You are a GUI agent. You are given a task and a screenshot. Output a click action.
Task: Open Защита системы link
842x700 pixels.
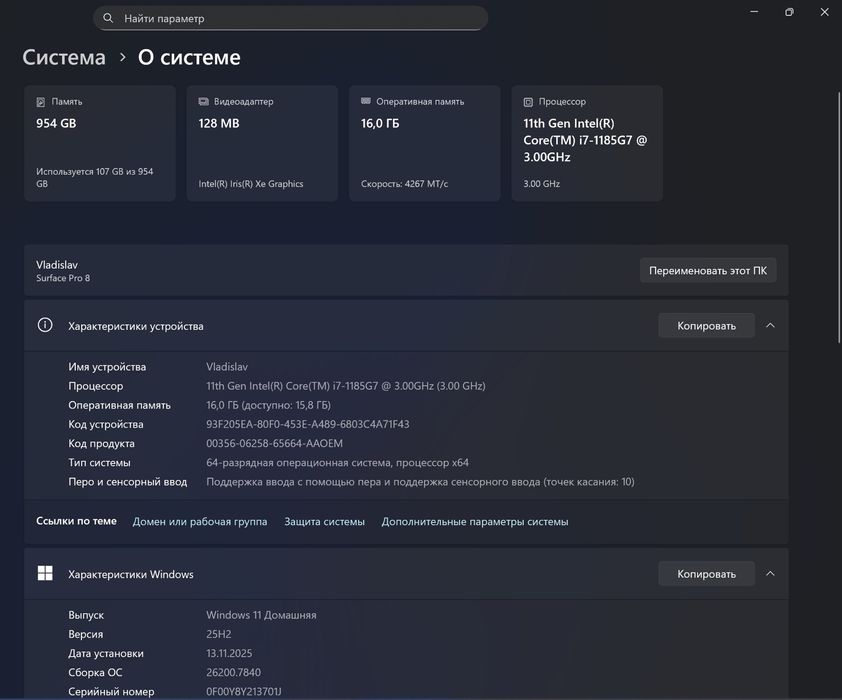pos(324,522)
